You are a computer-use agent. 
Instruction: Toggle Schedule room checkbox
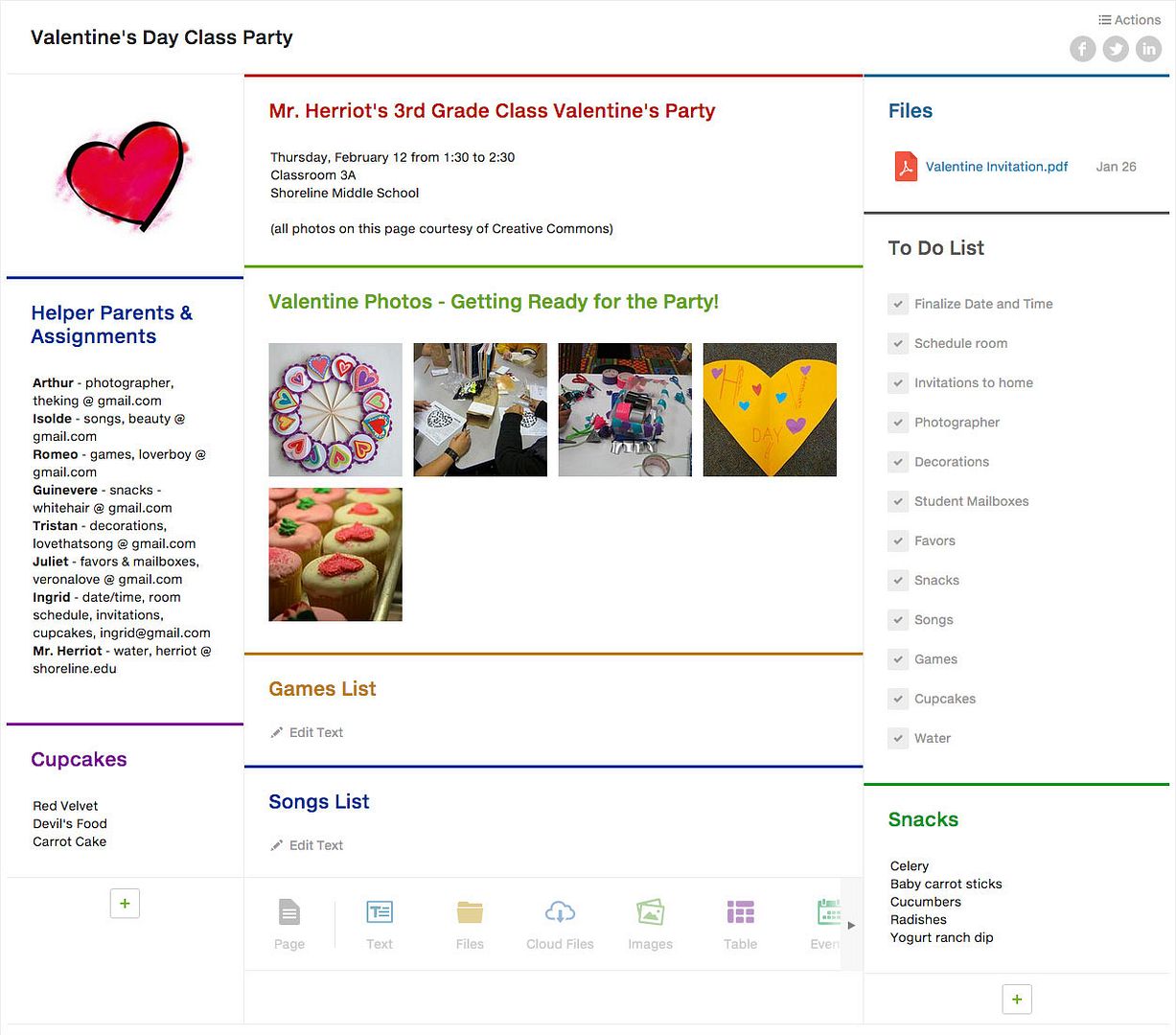click(x=898, y=343)
